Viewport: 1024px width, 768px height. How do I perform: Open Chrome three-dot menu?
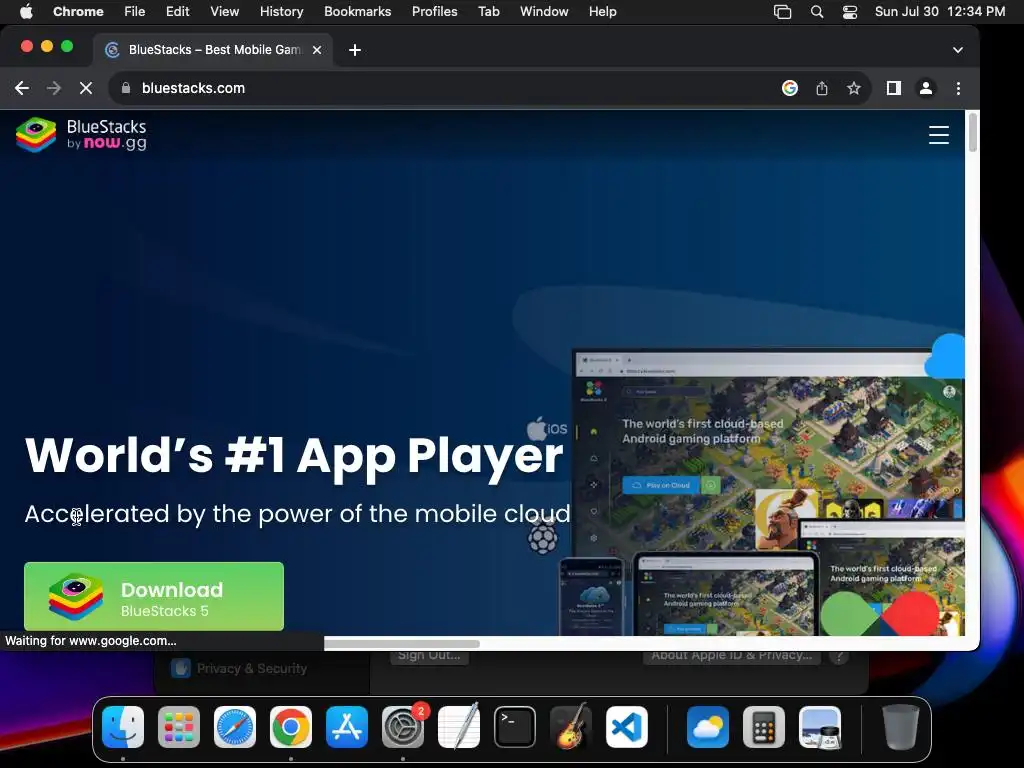point(958,88)
